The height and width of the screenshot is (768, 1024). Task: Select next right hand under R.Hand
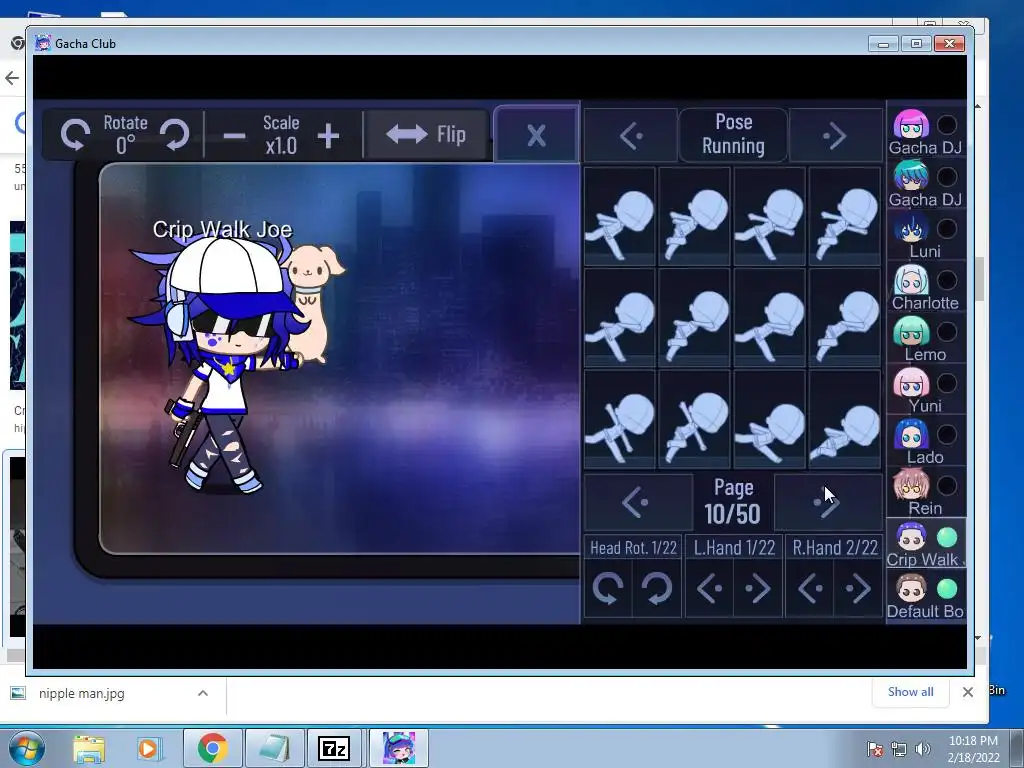click(858, 588)
